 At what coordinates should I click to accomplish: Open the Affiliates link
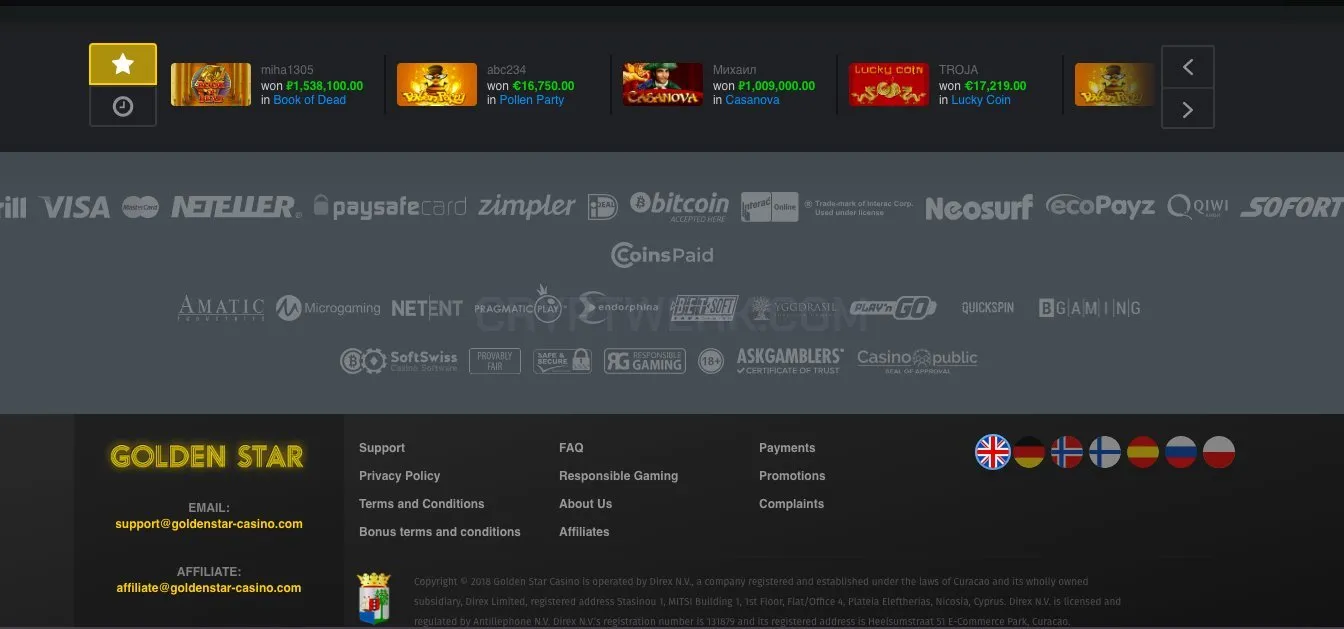(x=584, y=532)
